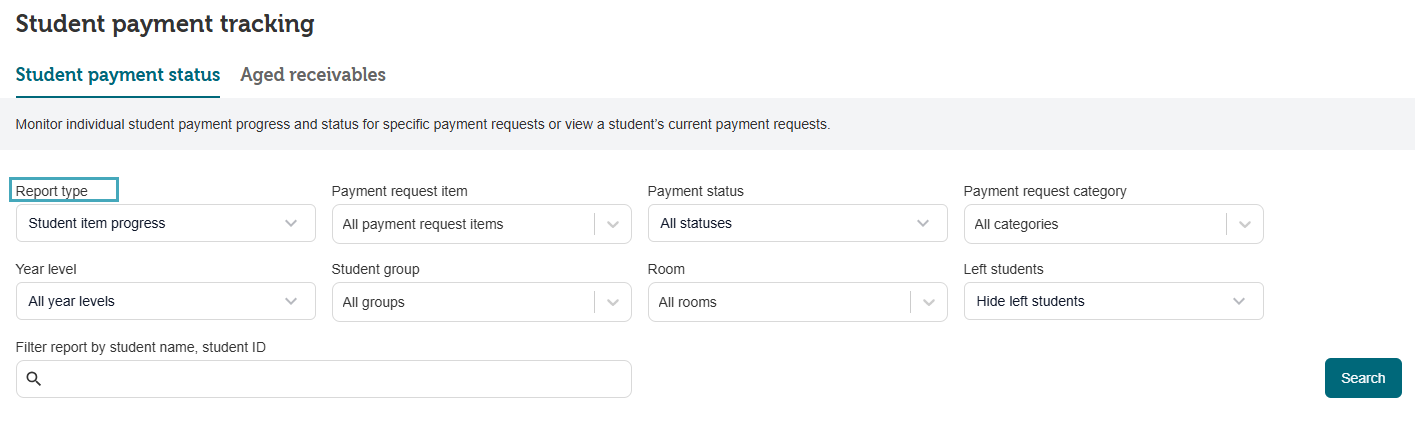This screenshot has height=423, width=1415.
Task: Click the Payment request item chevron arrow
Action: tap(613, 224)
